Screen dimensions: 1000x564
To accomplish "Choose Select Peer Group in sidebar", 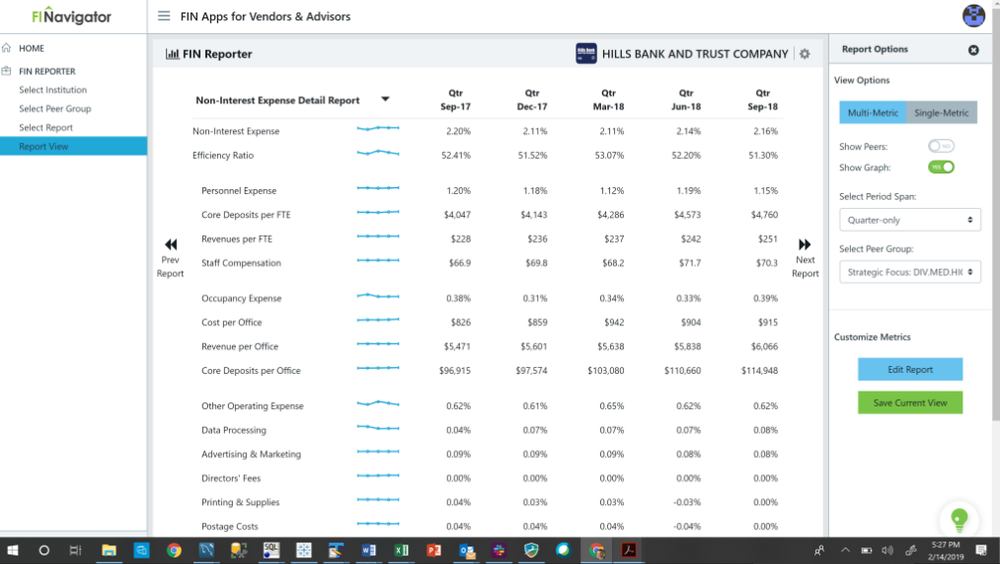I will [x=55, y=109].
